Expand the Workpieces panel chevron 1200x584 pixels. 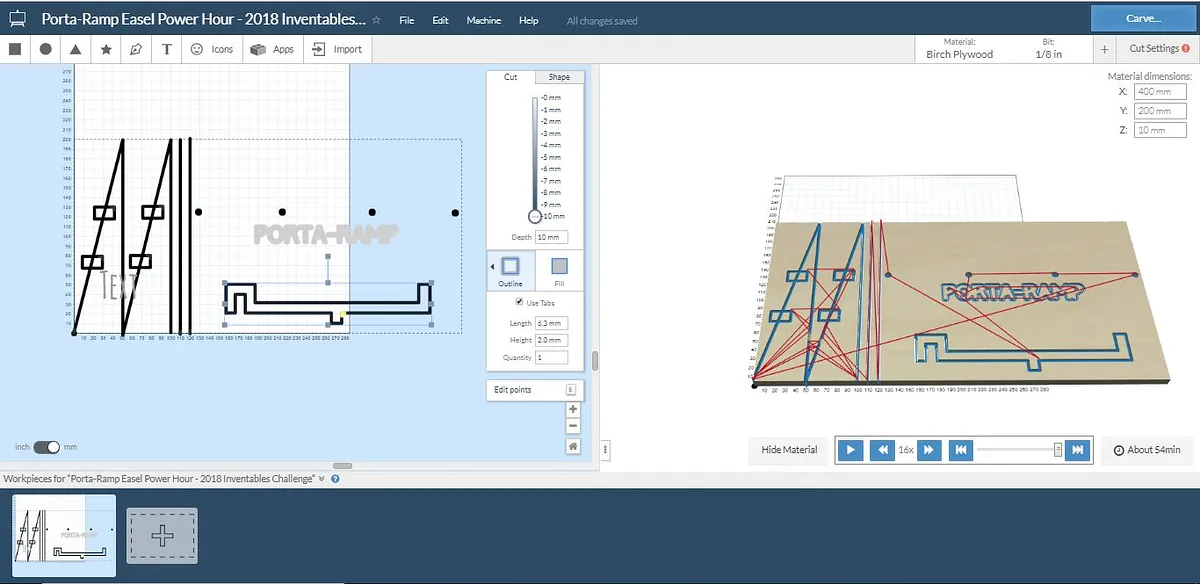322,479
